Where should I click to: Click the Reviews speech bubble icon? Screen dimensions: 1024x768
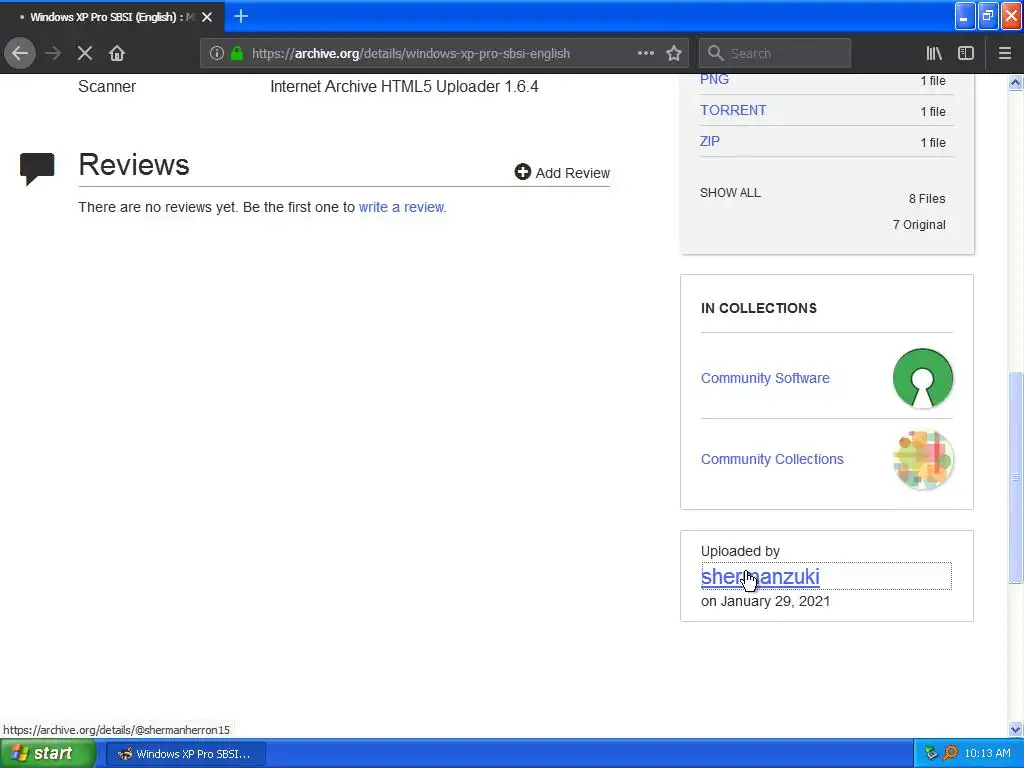pyautogui.click(x=37, y=169)
